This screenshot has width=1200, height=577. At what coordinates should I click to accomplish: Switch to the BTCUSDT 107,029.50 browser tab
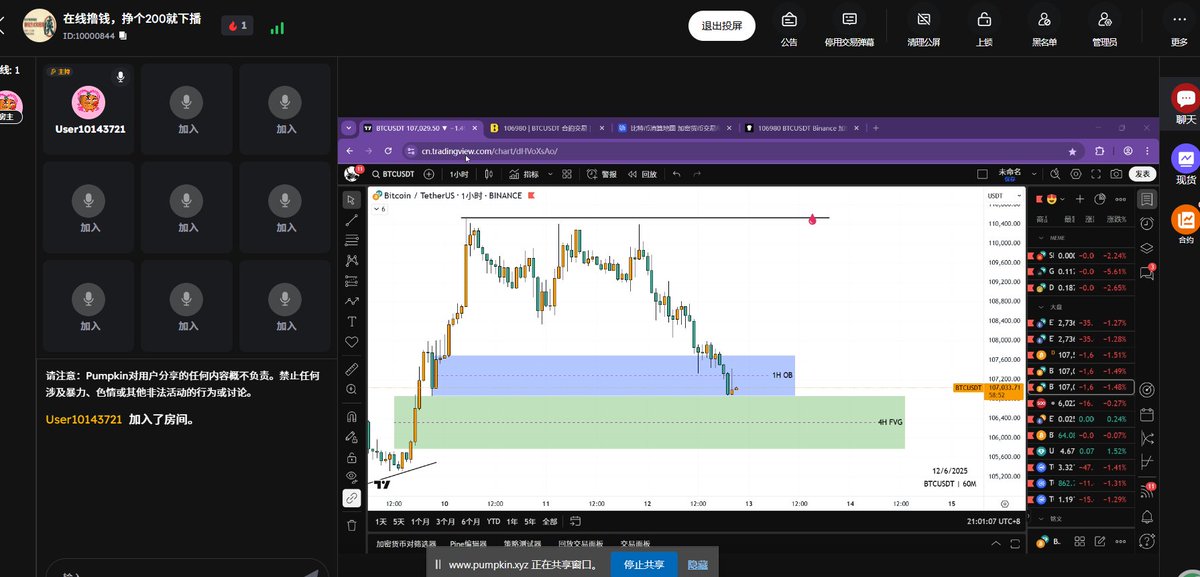point(420,128)
